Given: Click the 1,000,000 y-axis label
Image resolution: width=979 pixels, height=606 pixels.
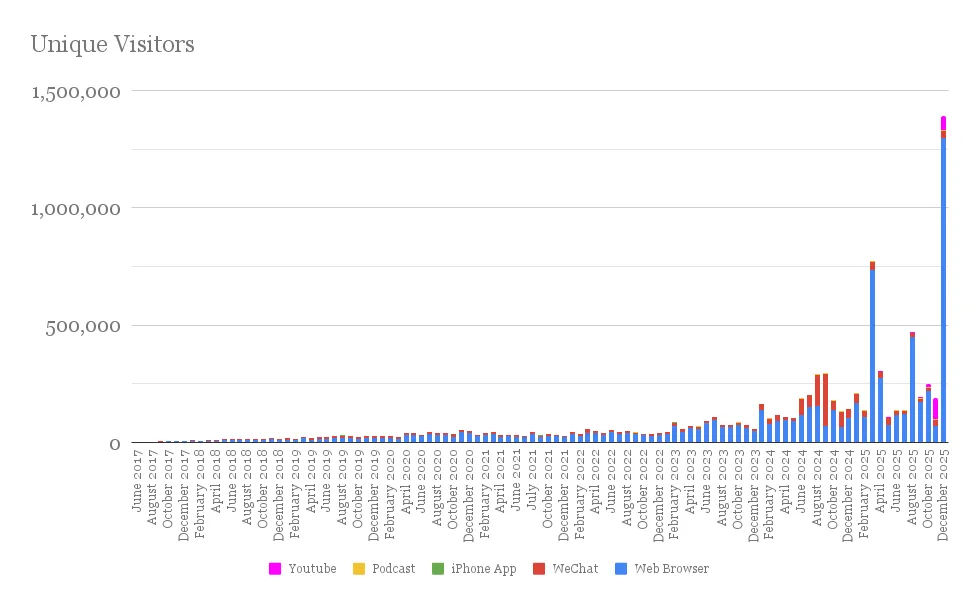Looking at the screenshot, I should point(76,209).
